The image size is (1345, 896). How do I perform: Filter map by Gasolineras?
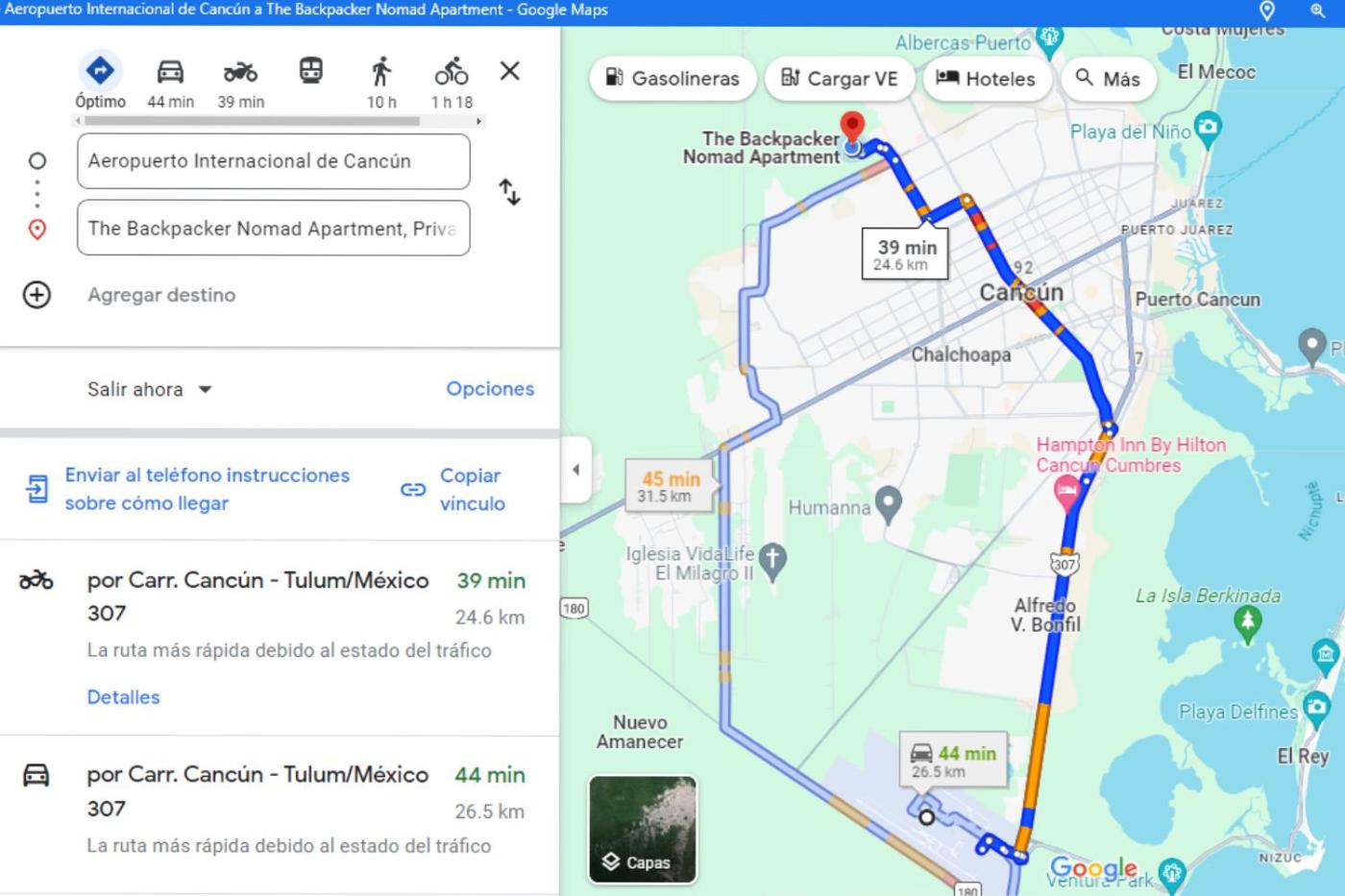(672, 79)
